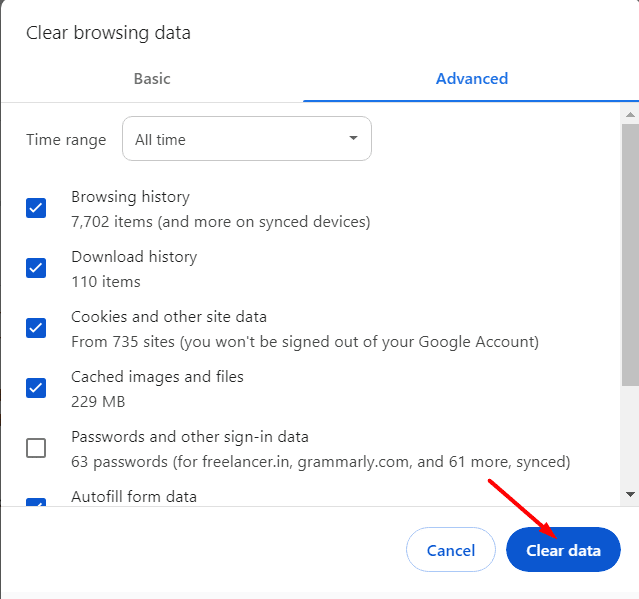Screen dimensions: 639x599
Task: Click the '63 passwords' description text
Action: click(x=321, y=462)
